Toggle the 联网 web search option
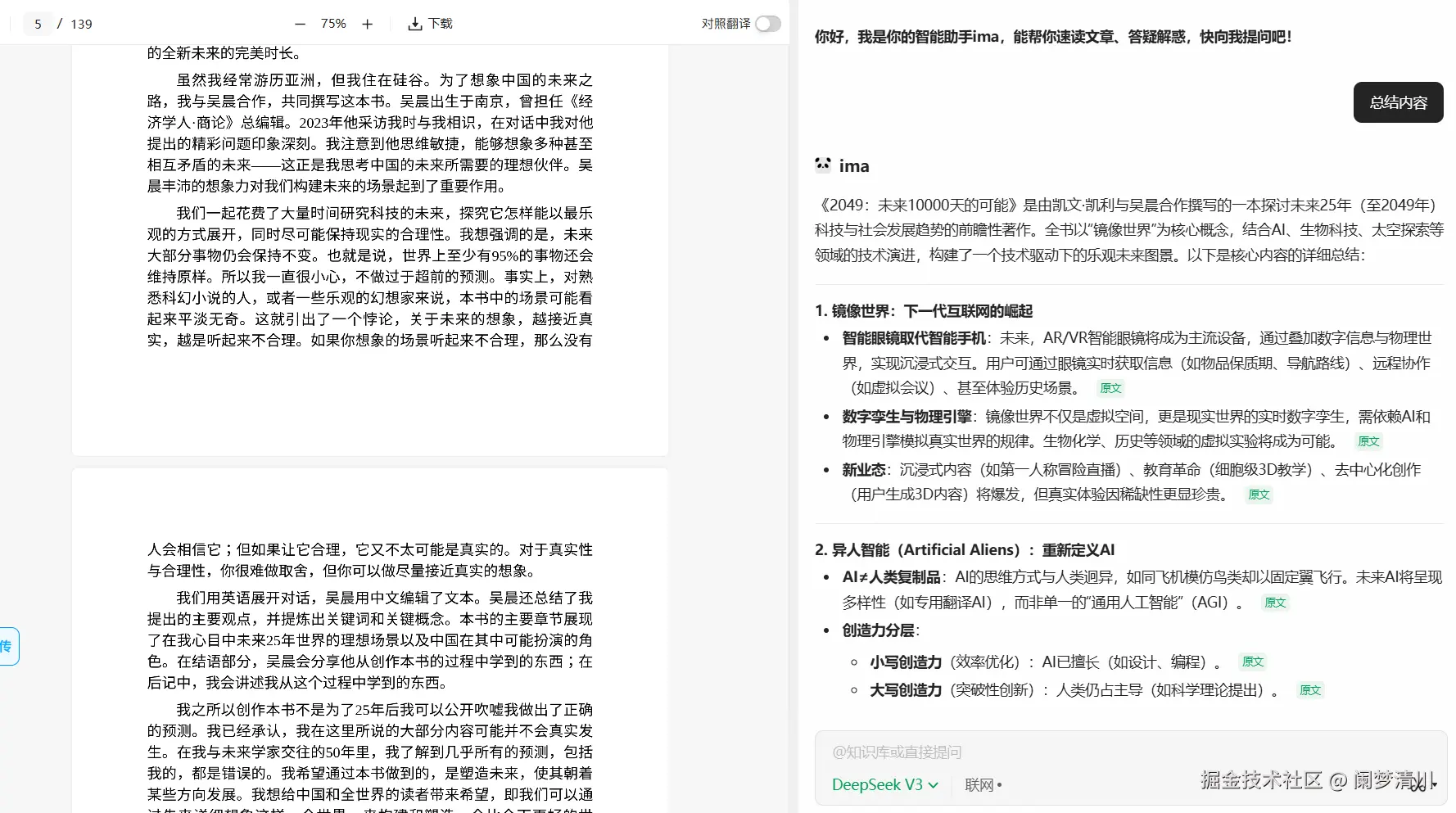 click(x=983, y=784)
